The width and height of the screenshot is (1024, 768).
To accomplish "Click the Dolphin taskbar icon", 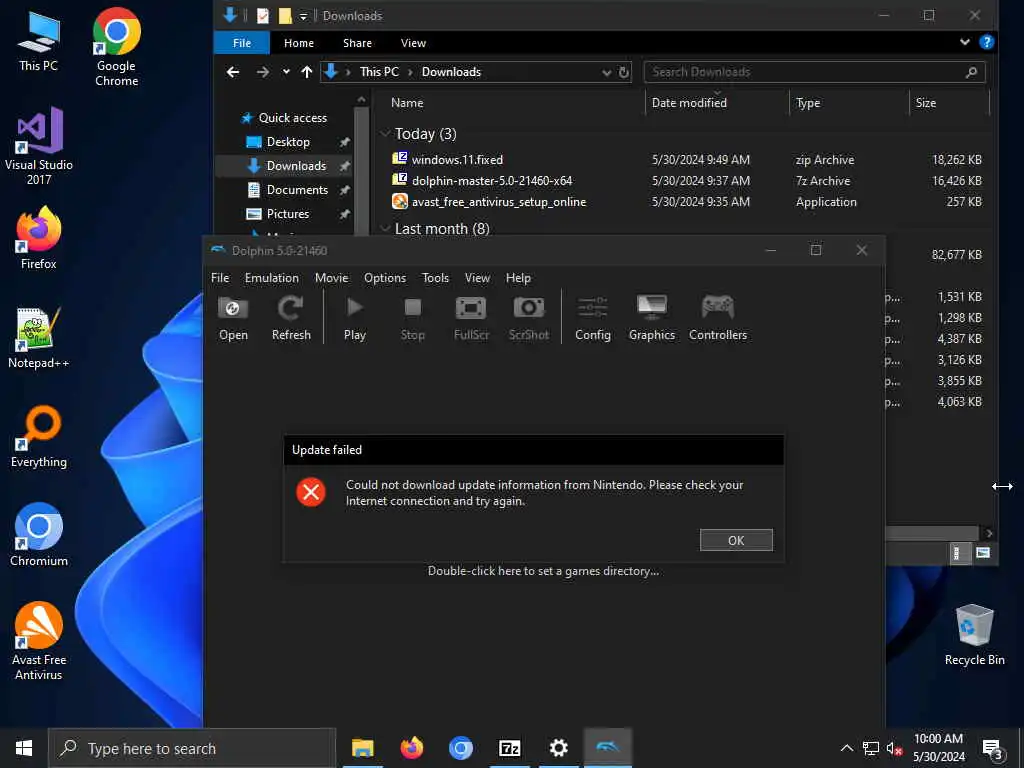I will pyautogui.click(x=607, y=748).
